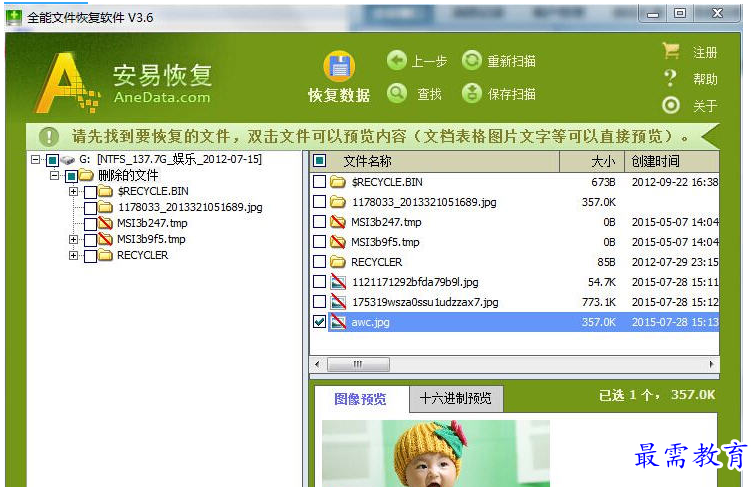Viewport: 756px width, 487px height.
Task: Switch to the 十六进制预览 tab
Action: tap(455, 399)
